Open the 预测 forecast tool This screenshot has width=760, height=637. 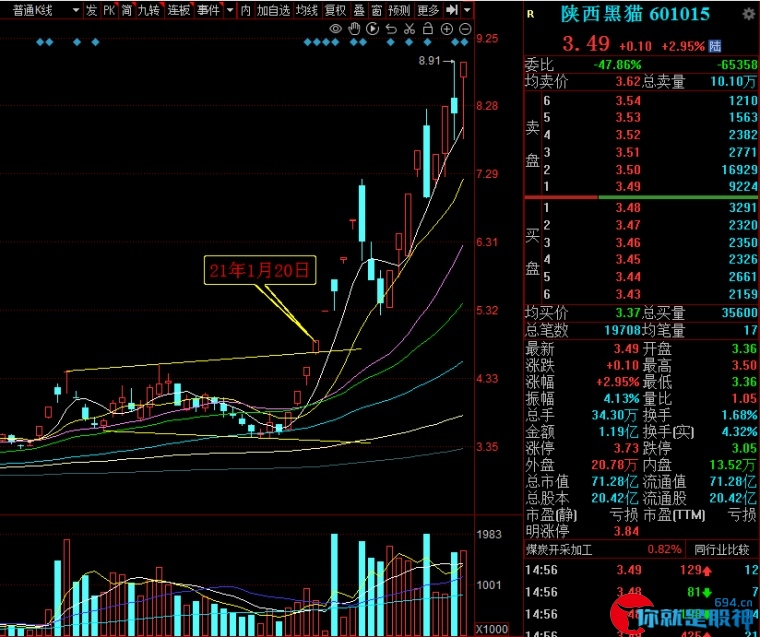pyautogui.click(x=399, y=10)
